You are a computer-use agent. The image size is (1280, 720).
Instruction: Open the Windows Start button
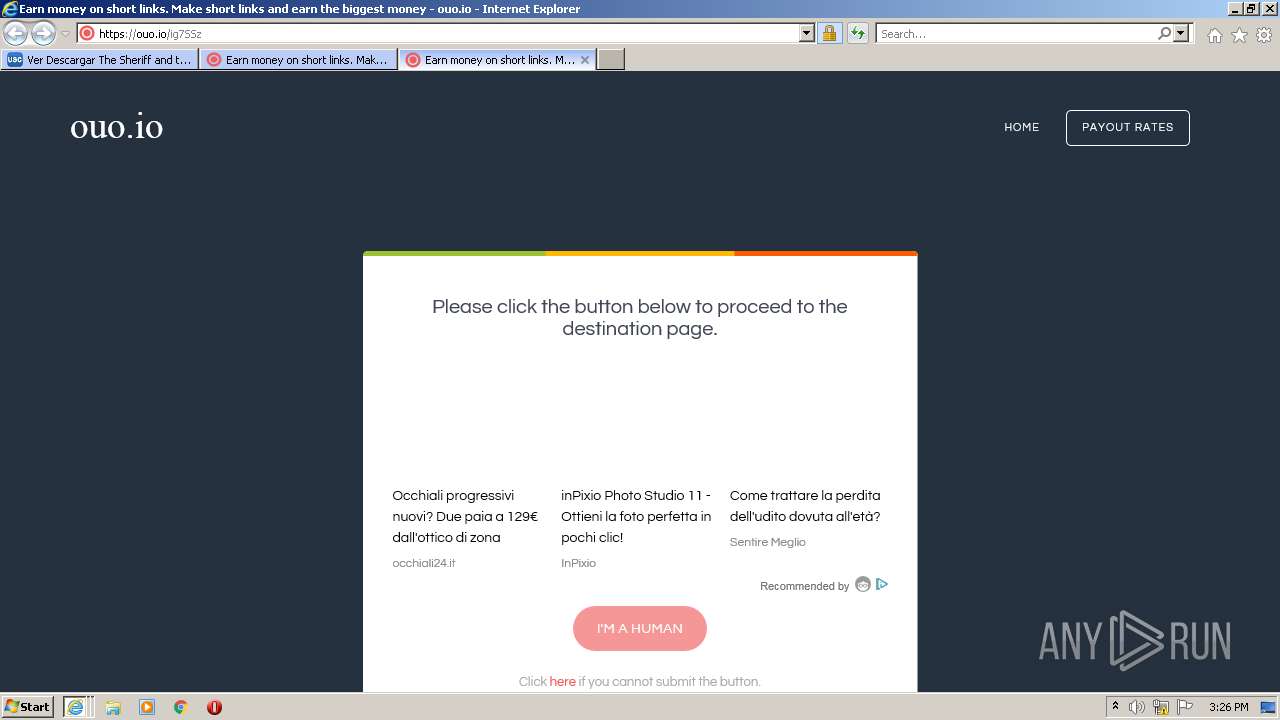tap(27, 706)
